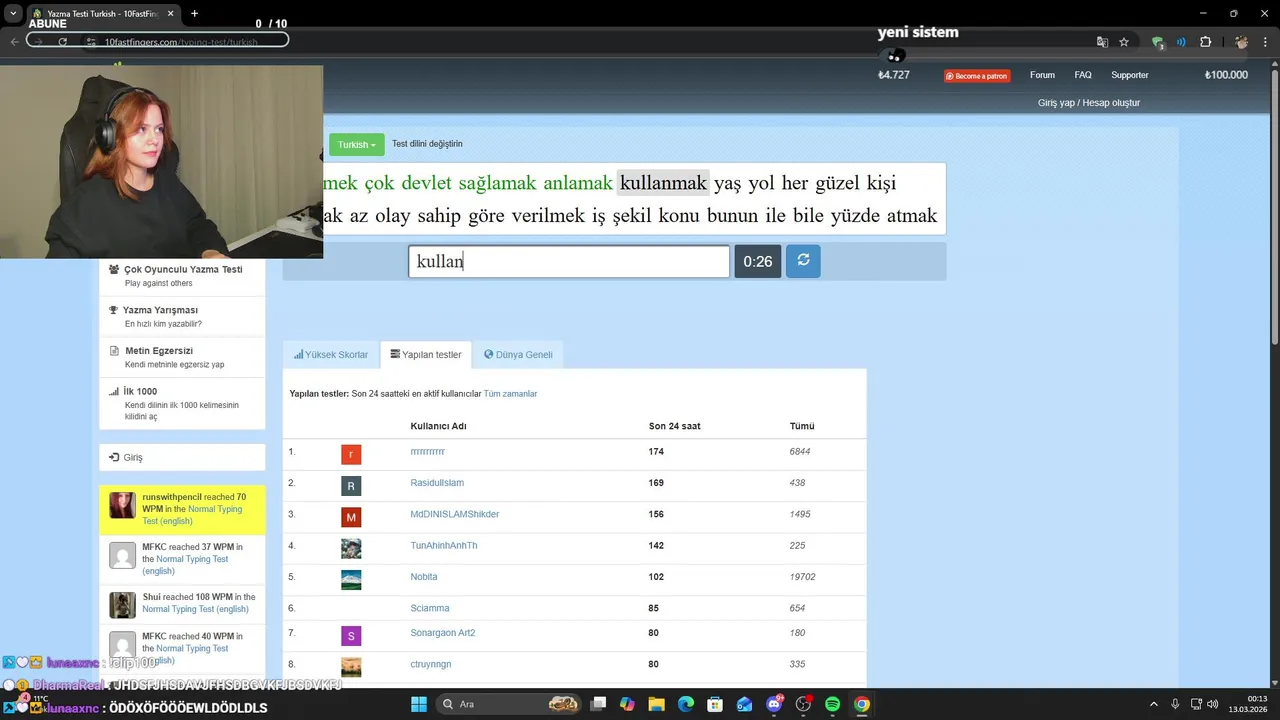Open user MdDINISLAMShikder profile link
The image size is (1280, 720).
click(455, 514)
